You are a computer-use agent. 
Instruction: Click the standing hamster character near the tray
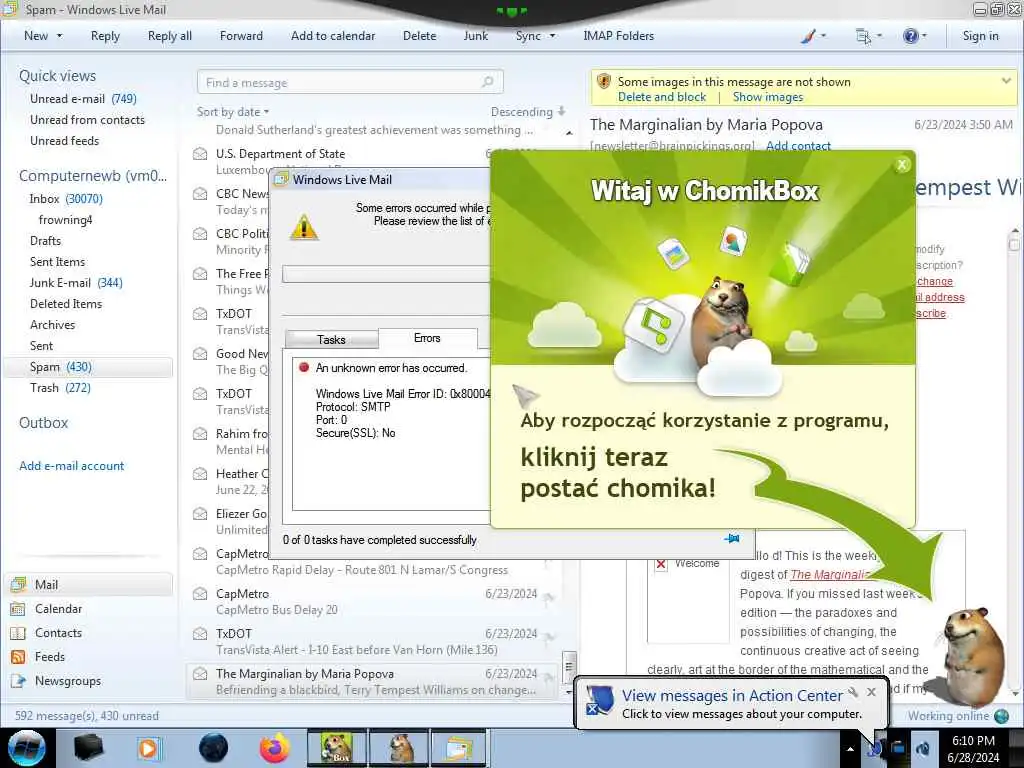pyautogui.click(x=971, y=656)
